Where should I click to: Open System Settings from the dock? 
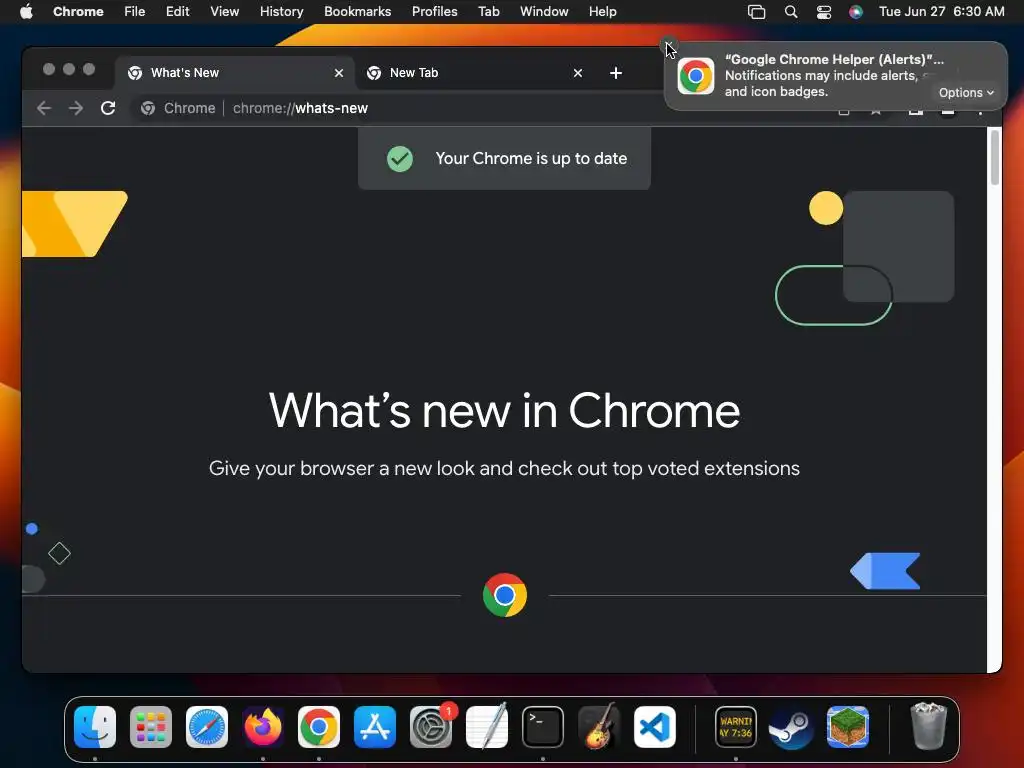[x=431, y=727]
